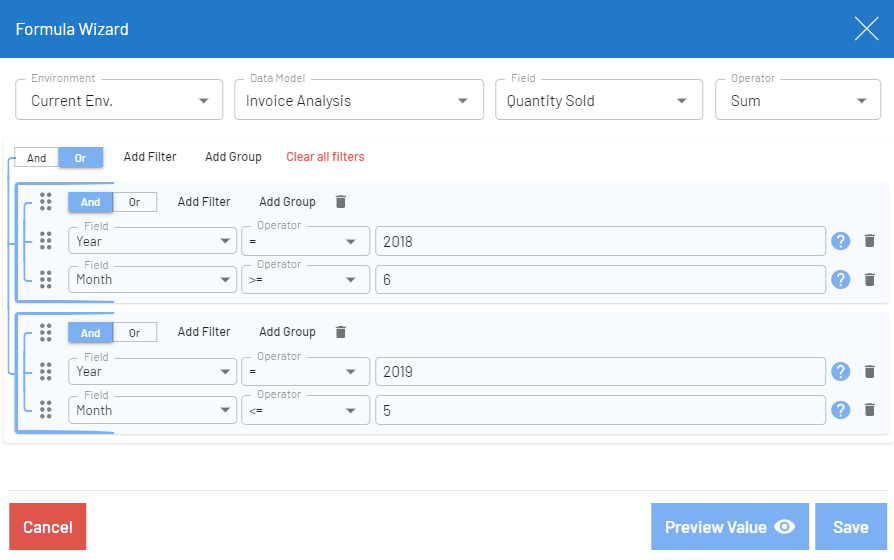Choose a different field than Quantity Sold
This screenshot has height=560, width=894.
[597, 101]
